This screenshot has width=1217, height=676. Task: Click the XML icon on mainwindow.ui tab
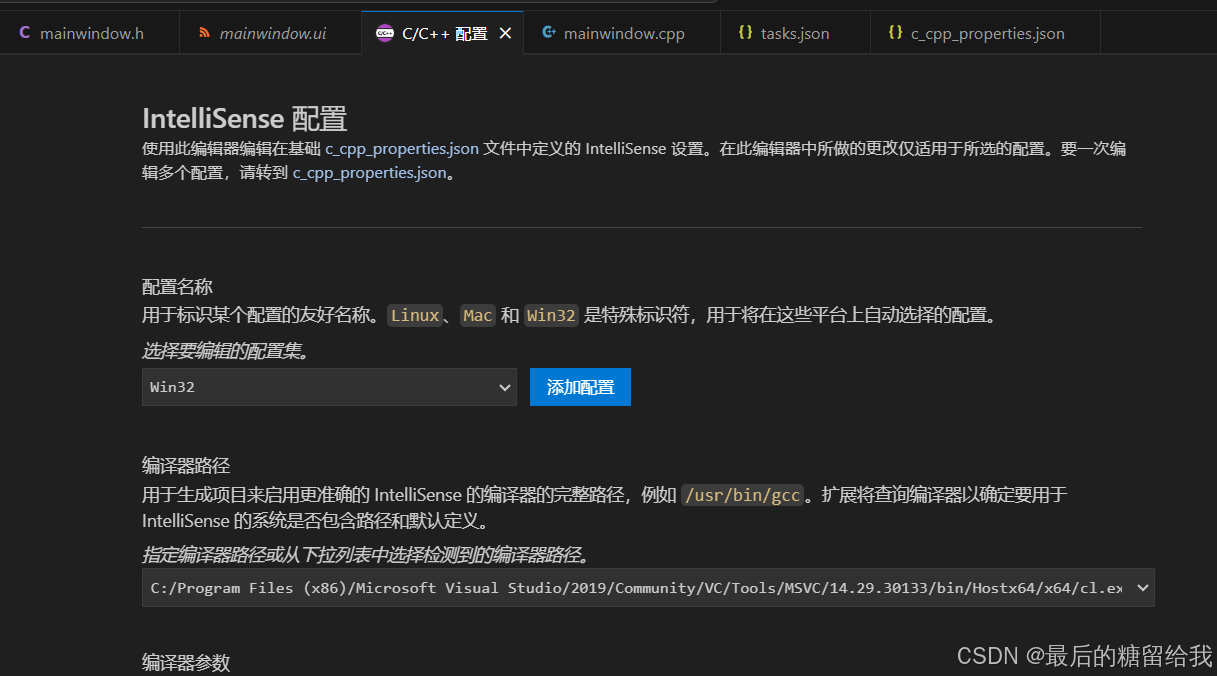(x=204, y=33)
